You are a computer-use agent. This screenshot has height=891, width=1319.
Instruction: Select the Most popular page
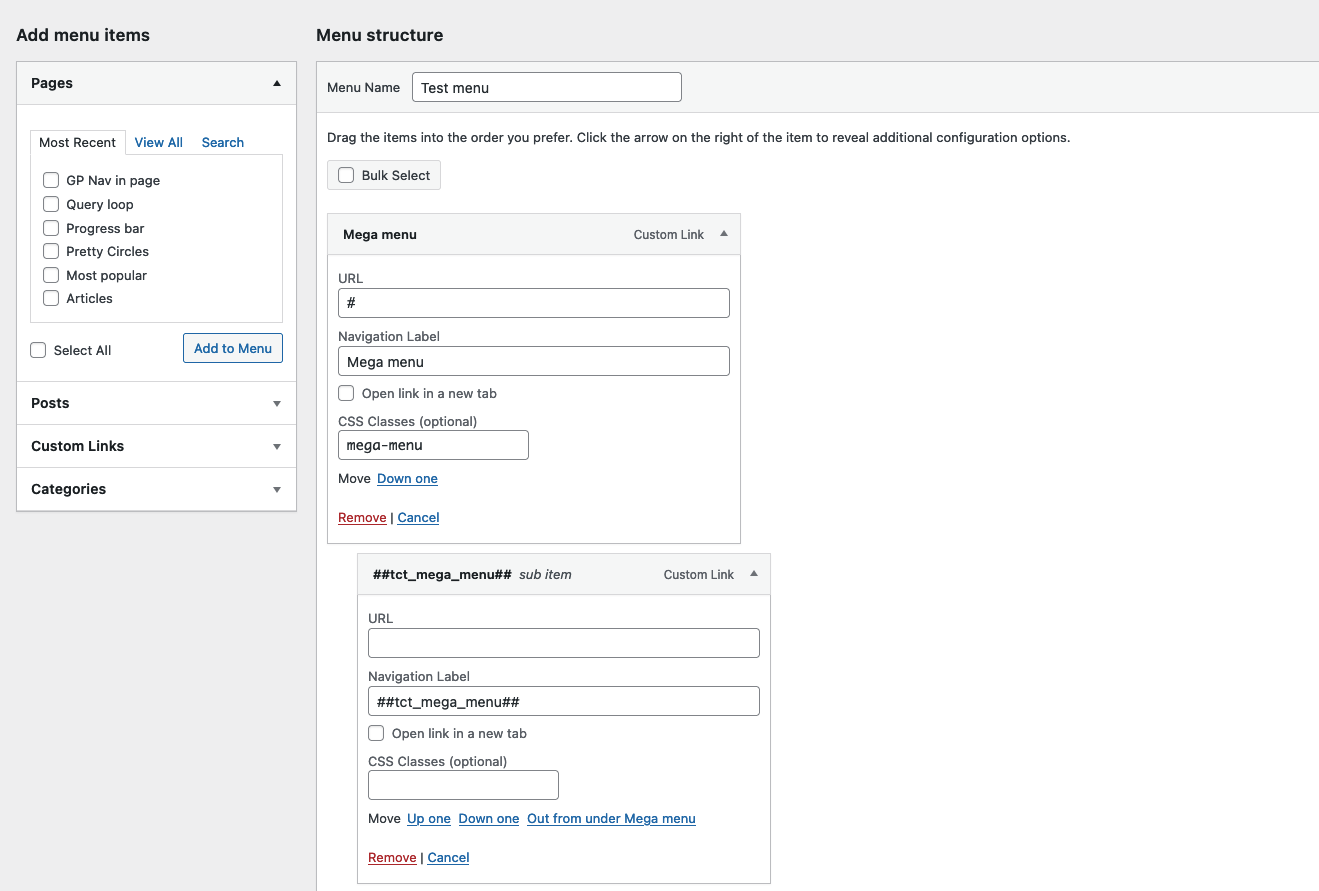[x=51, y=275]
